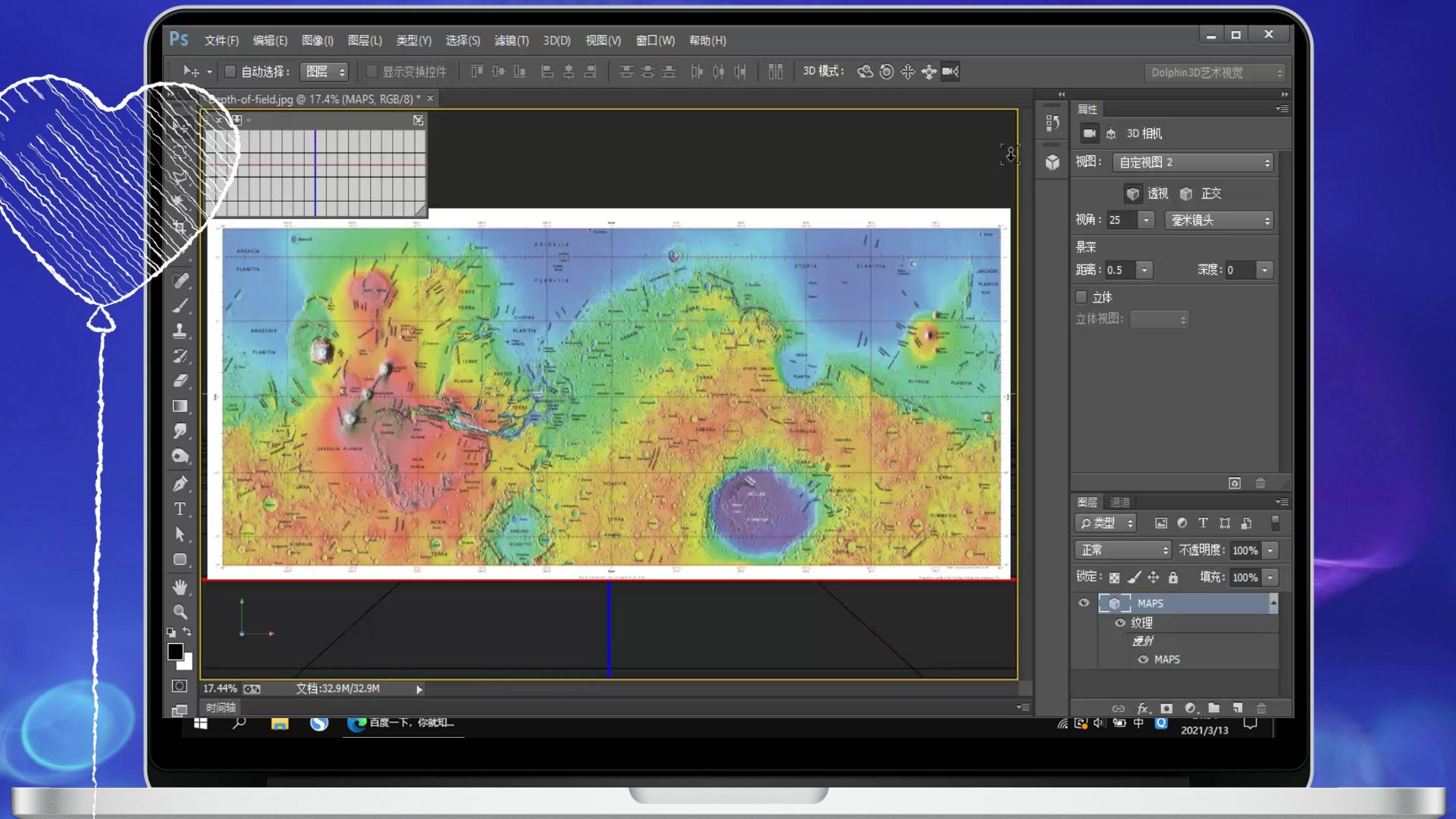Click the 3D orbit/rotate mode icon
This screenshot has height=819, width=1456.
coord(864,71)
